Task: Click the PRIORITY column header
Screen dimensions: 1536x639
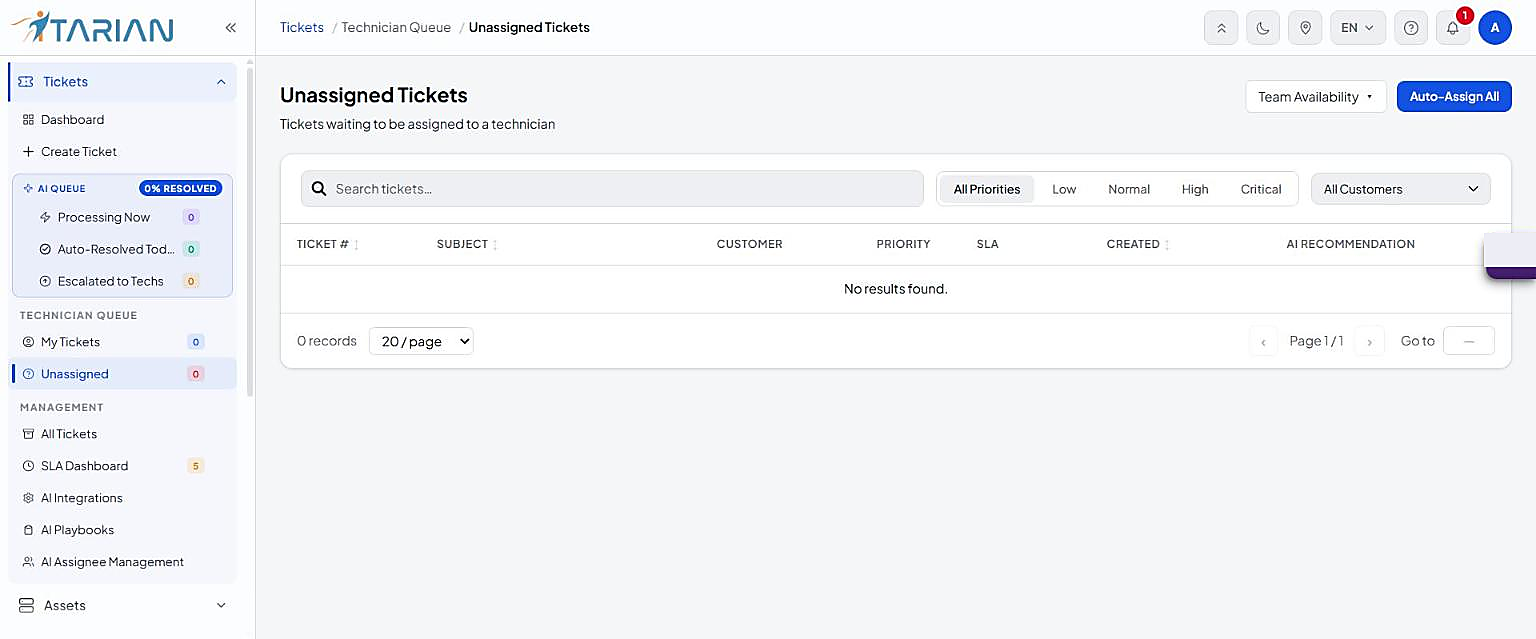Action: 903,245
